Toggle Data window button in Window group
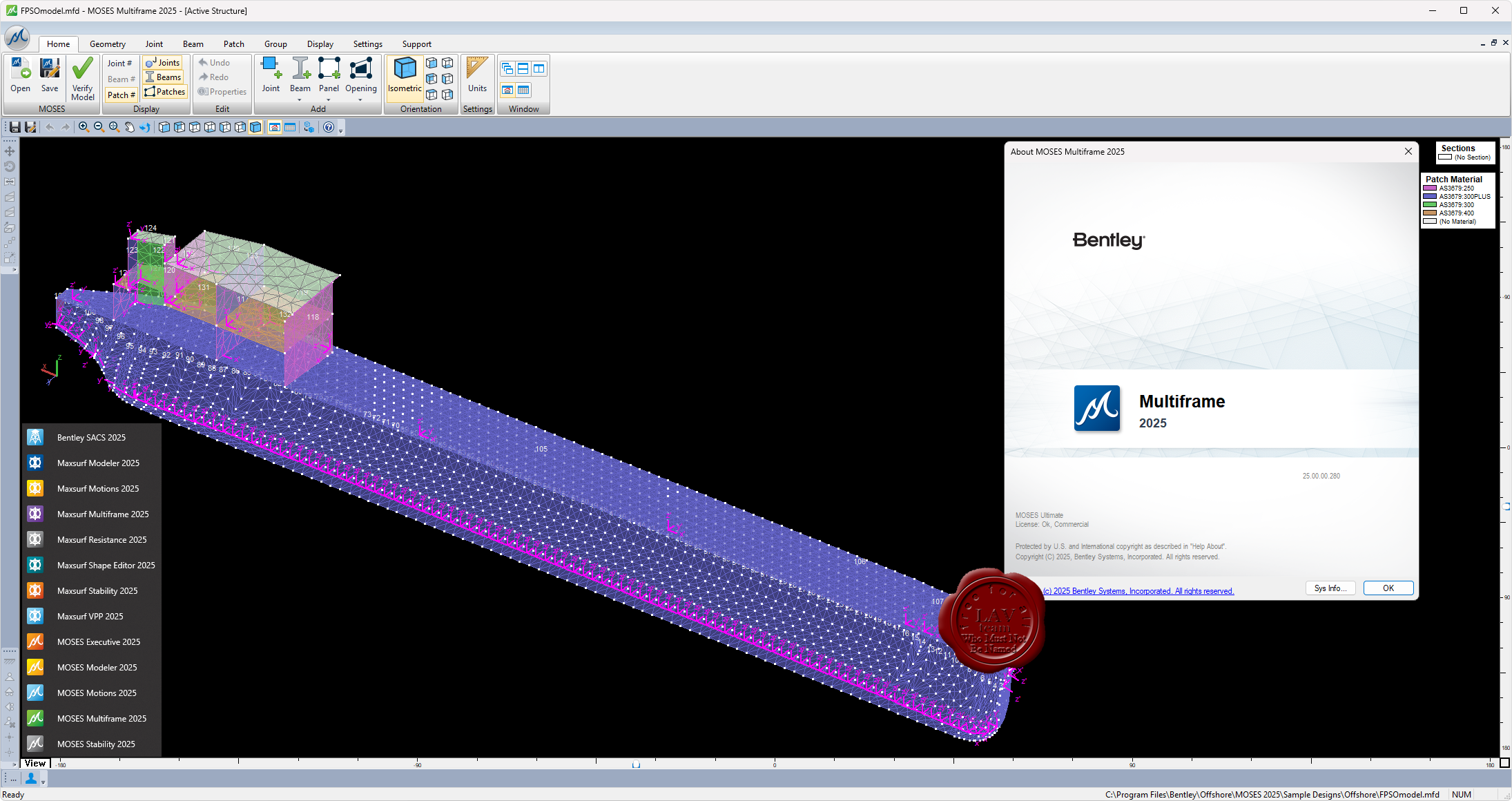 [x=523, y=90]
